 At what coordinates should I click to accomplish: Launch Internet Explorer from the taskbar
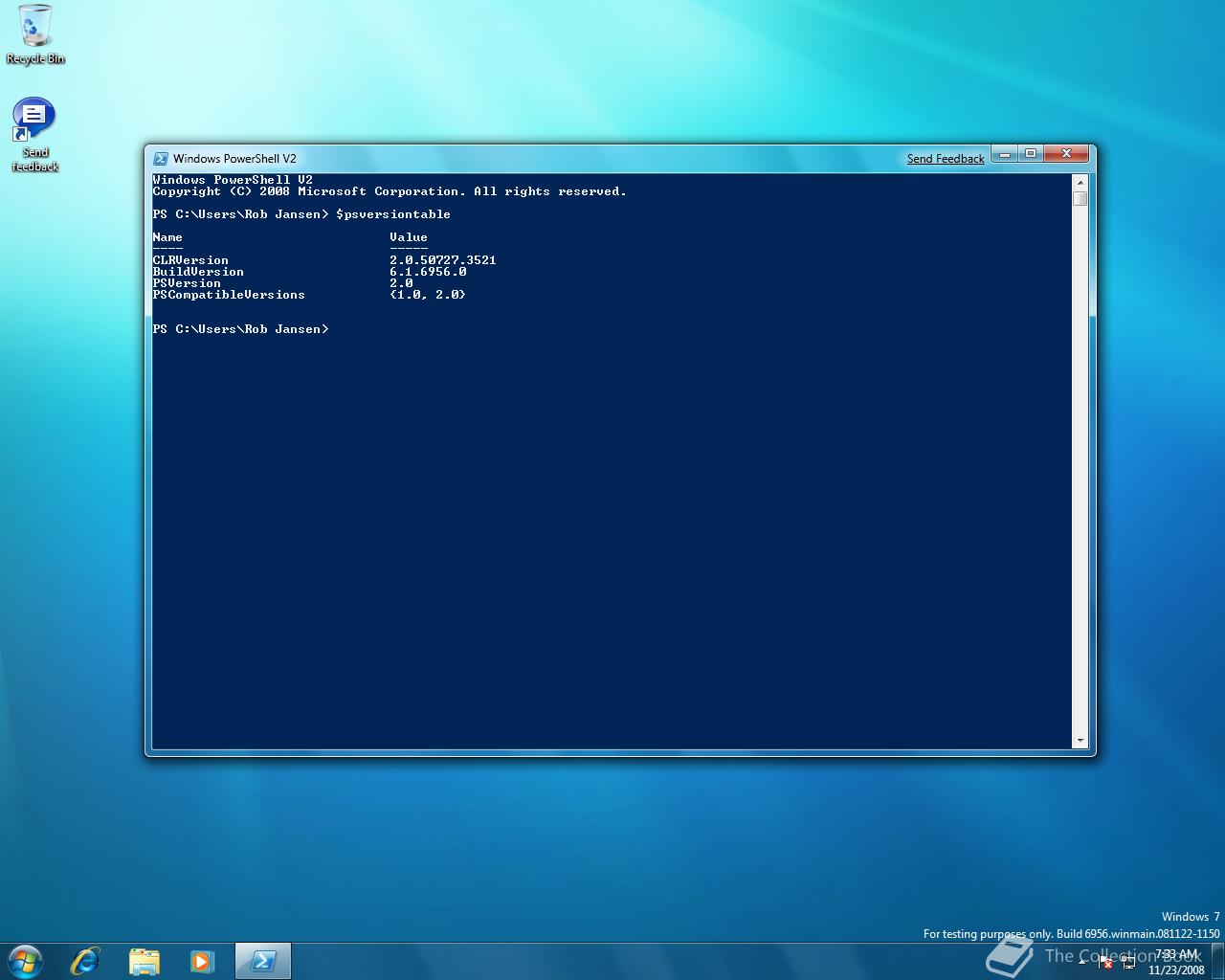click(x=85, y=961)
